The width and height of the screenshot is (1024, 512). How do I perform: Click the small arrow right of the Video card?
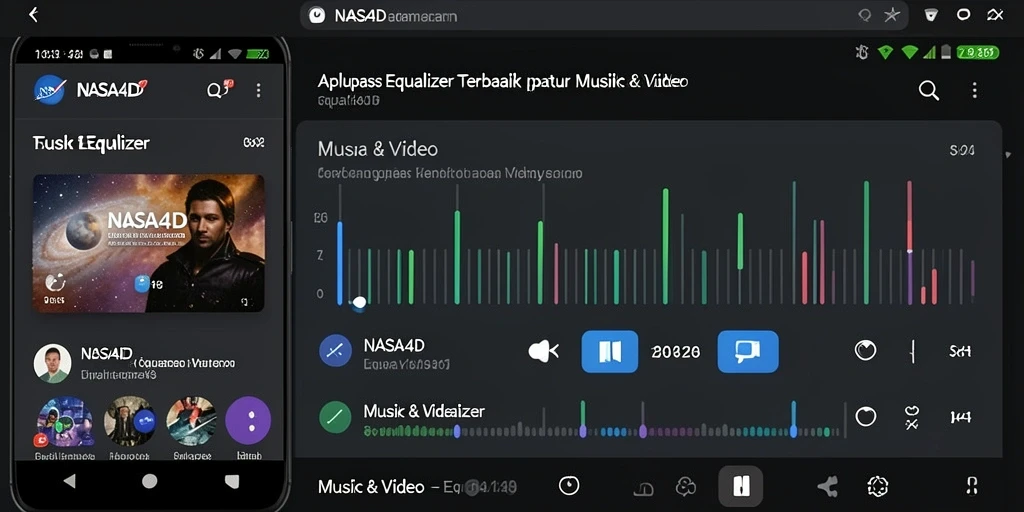click(1009, 155)
